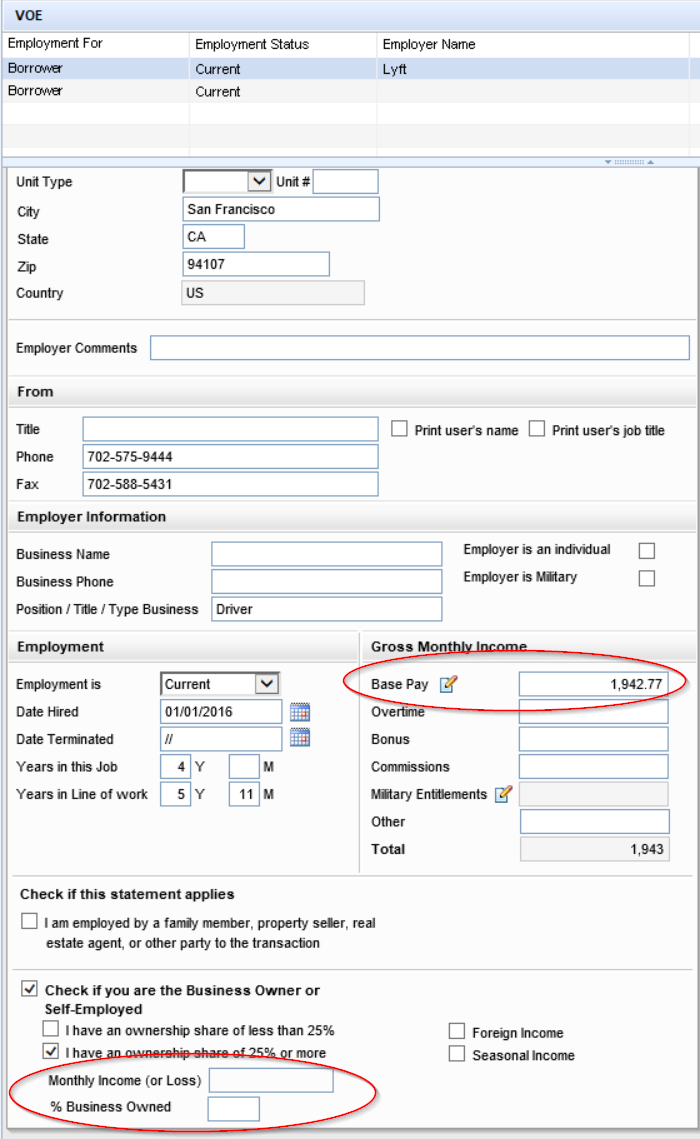This screenshot has width=700, height=1139.
Task: Open the Date Terminated calendar picker
Action: [x=300, y=737]
